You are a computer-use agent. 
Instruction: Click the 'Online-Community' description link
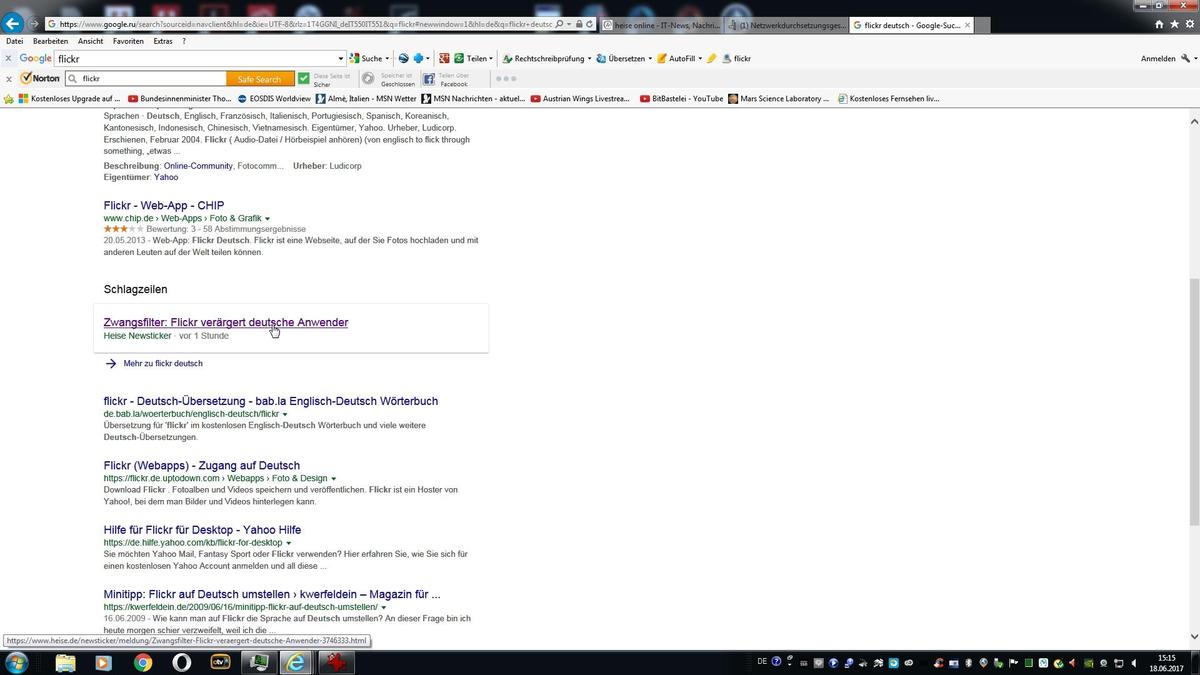(198, 166)
